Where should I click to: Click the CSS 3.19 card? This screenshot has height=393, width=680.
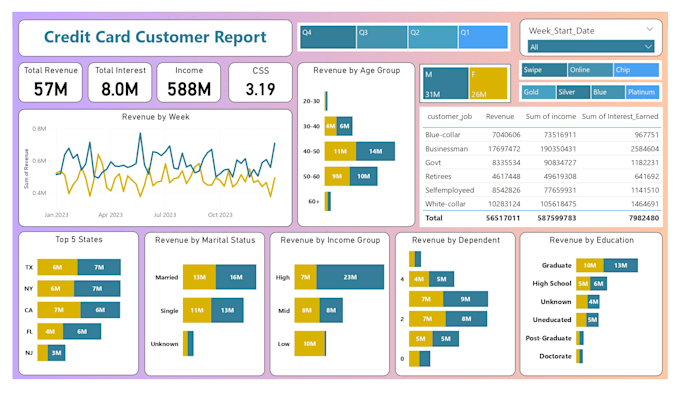click(260, 82)
